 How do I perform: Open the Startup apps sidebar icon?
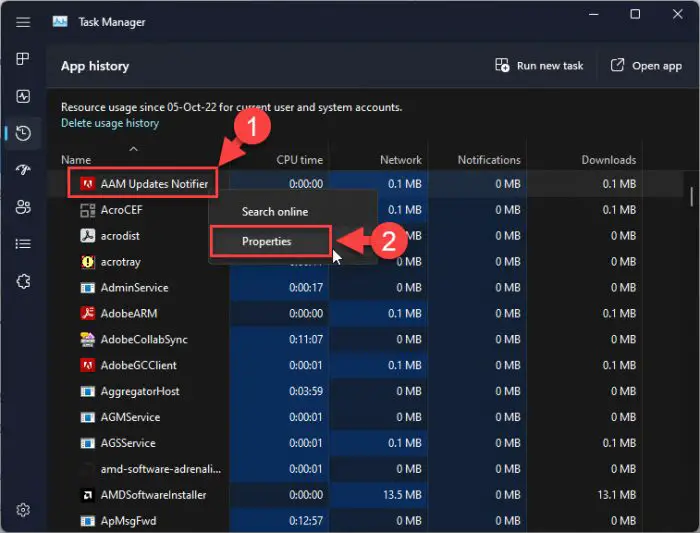coord(23,169)
